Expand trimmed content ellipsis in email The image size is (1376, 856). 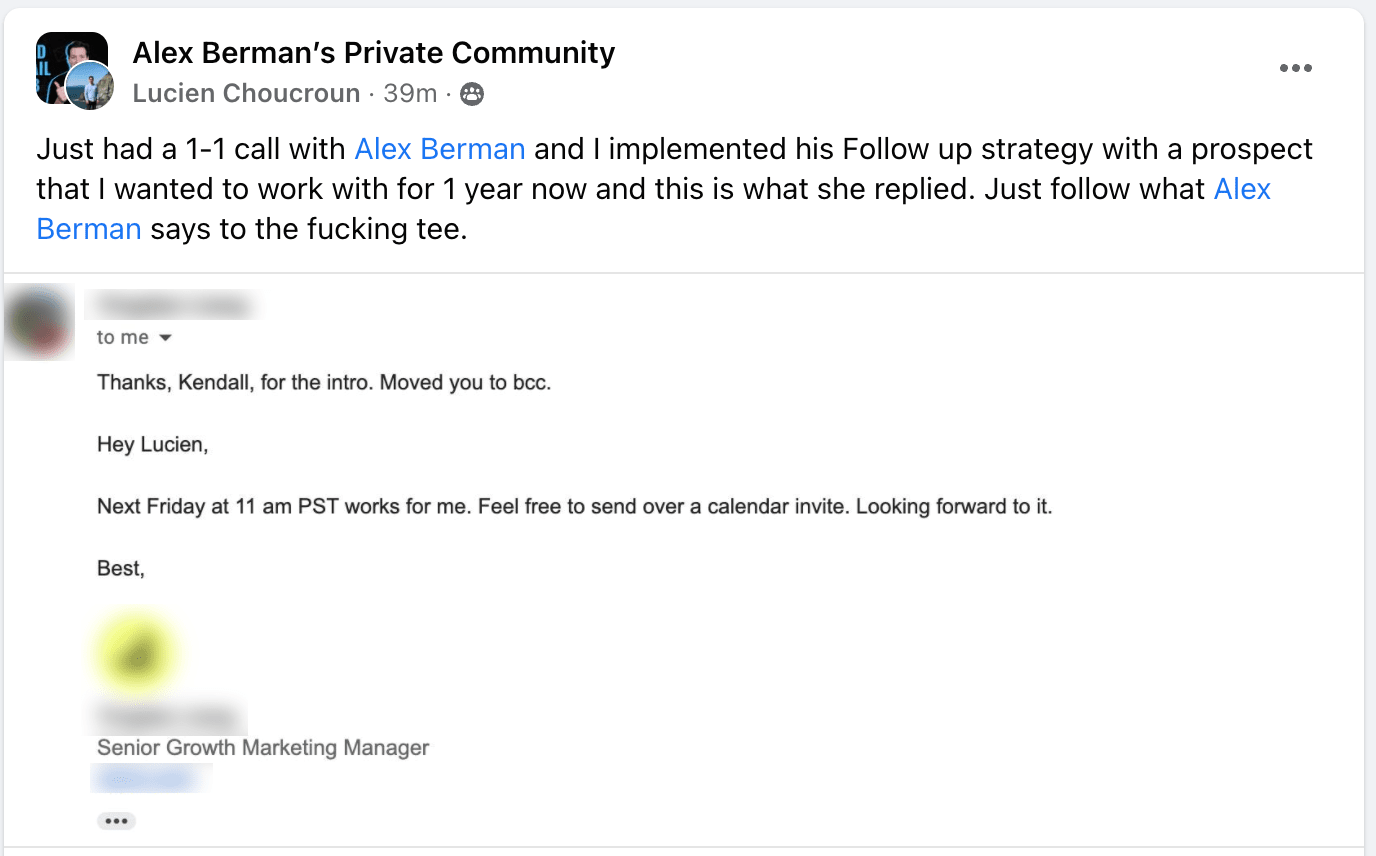tap(116, 821)
